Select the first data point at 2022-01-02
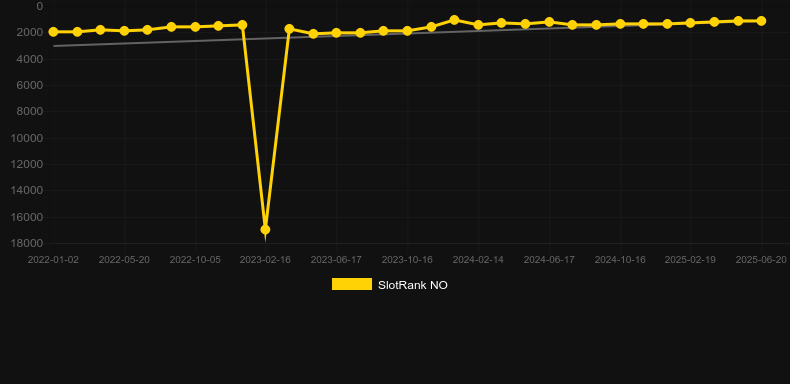This screenshot has width=790, height=384. pyautogui.click(x=53, y=32)
